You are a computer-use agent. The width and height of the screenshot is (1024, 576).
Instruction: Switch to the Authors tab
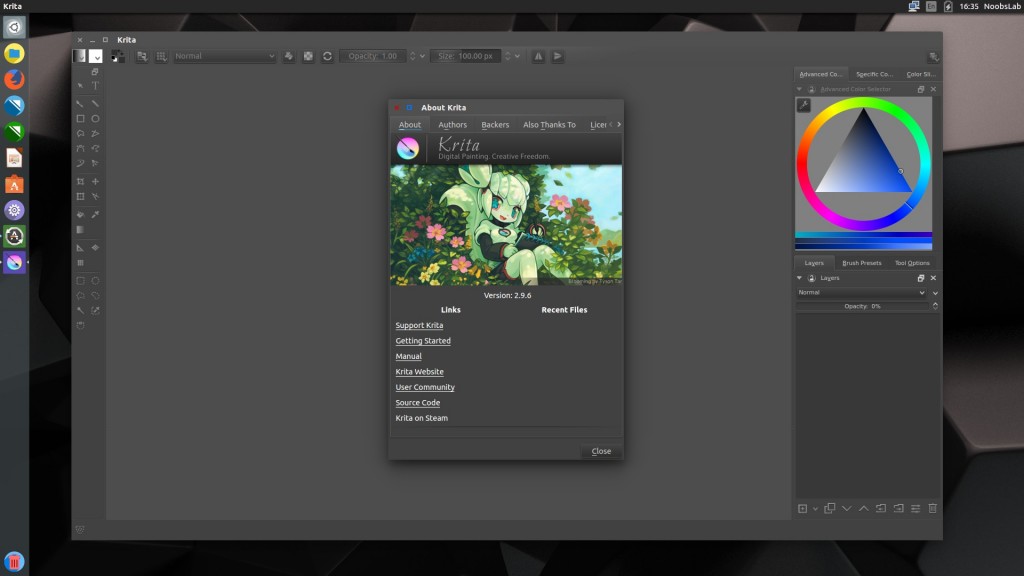(x=452, y=124)
